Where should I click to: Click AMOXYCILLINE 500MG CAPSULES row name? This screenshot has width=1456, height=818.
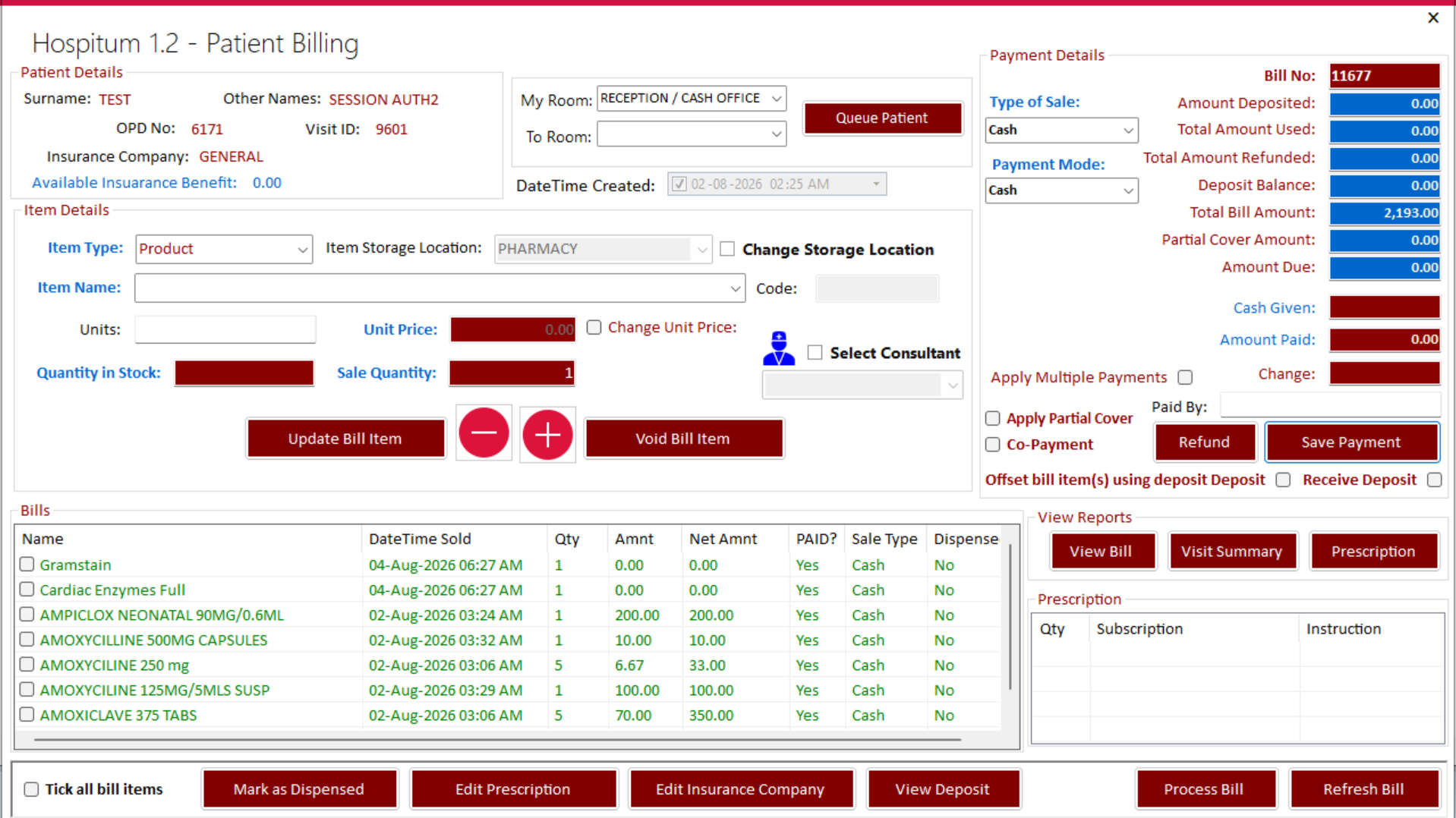pyautogui.click(x=153, y=640)
